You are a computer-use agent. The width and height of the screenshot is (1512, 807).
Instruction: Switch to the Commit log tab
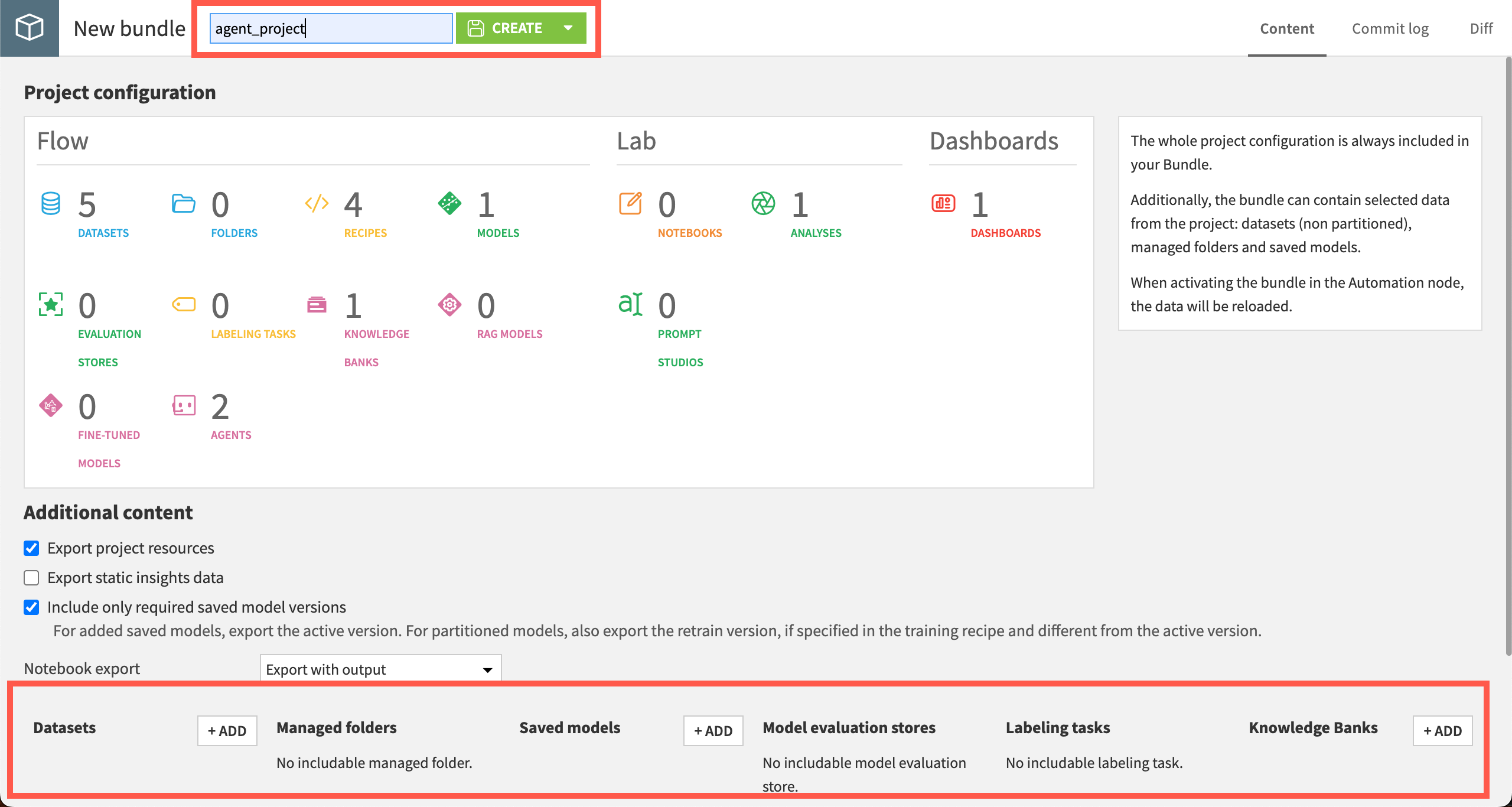click(1389, 28)
